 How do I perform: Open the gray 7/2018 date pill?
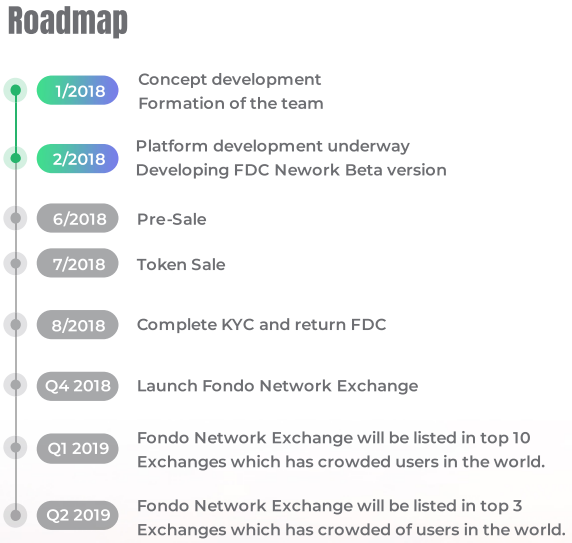(x=78, y=263)
